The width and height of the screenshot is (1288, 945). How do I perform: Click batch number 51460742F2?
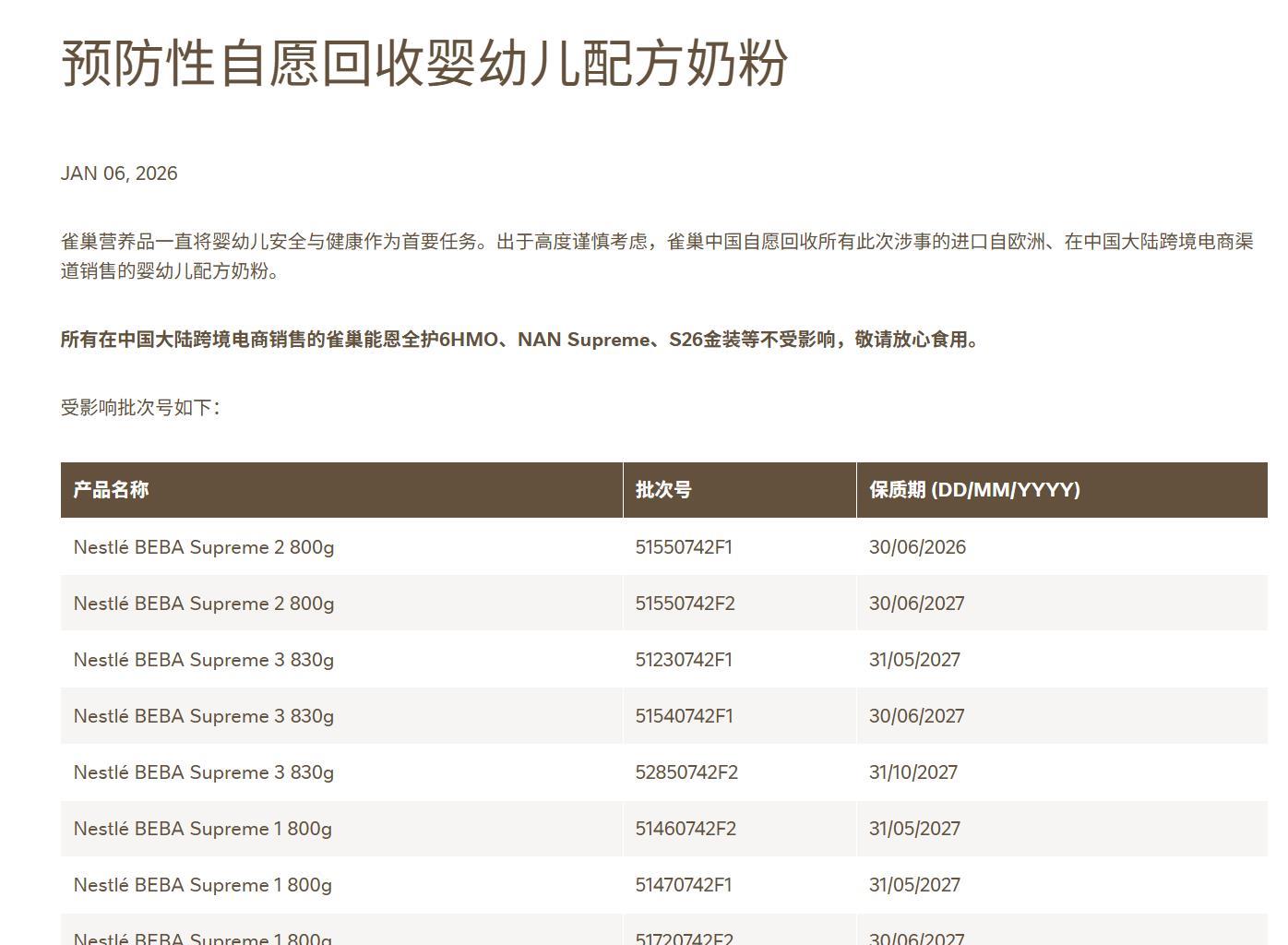686,828
